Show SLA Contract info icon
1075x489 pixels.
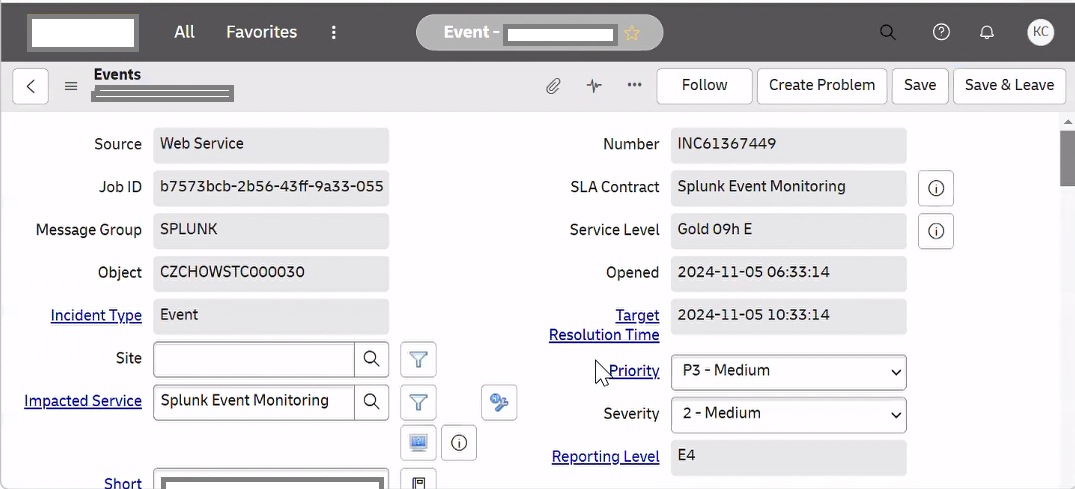tap(936, 188)
